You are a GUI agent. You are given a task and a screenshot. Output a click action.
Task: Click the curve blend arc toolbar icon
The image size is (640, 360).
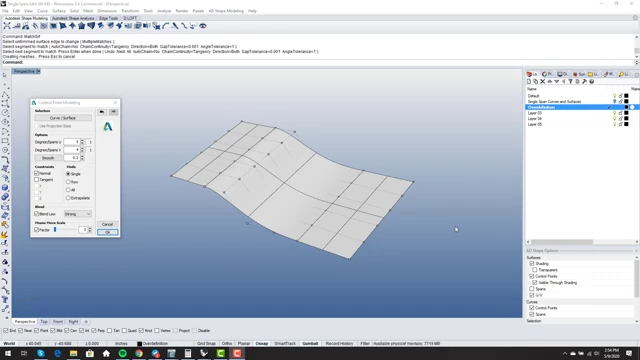pyautogui.click(x=166, y=26)
